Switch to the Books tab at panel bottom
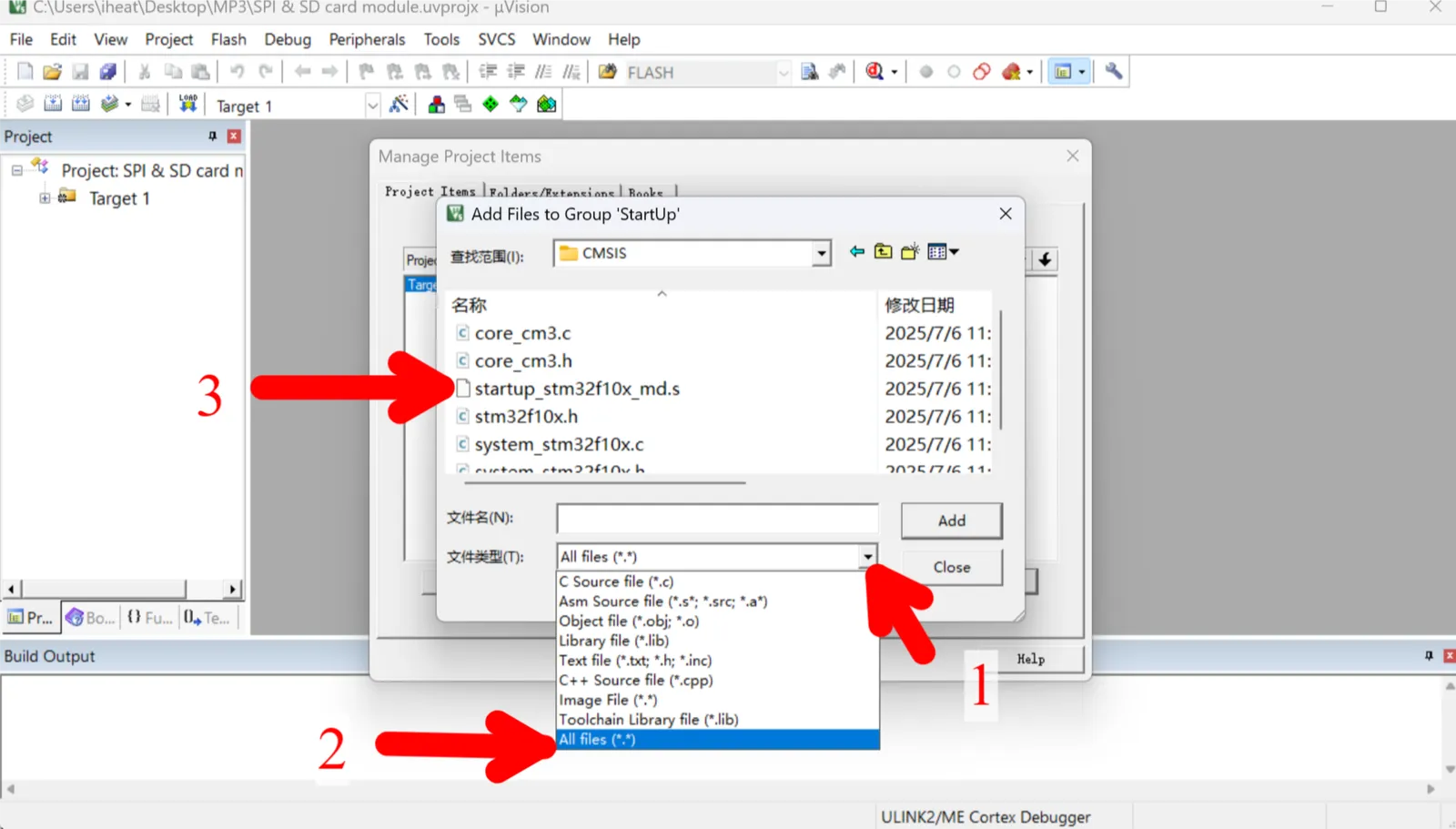This screenshot has height=829, width=1456. coord(90,617)
